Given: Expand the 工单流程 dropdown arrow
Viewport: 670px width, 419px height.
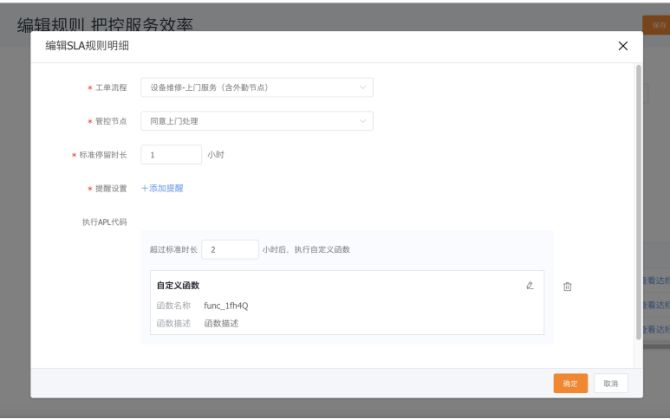Looking at the screenshot, I should coord(363,87).
